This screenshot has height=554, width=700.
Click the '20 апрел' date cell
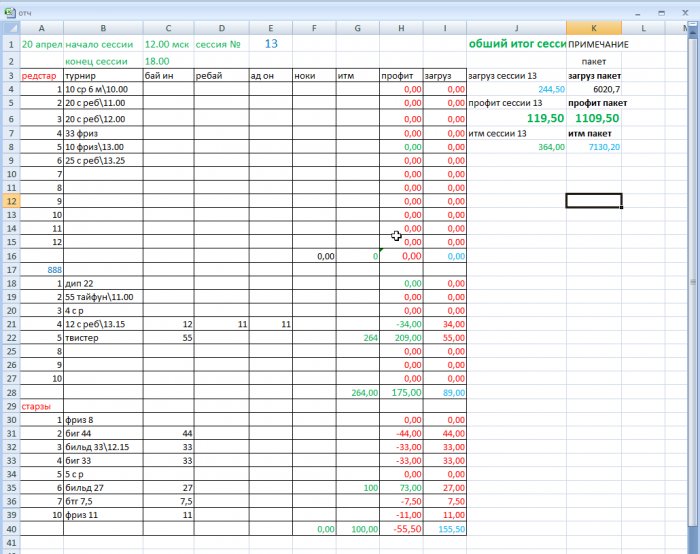(42, 44)
